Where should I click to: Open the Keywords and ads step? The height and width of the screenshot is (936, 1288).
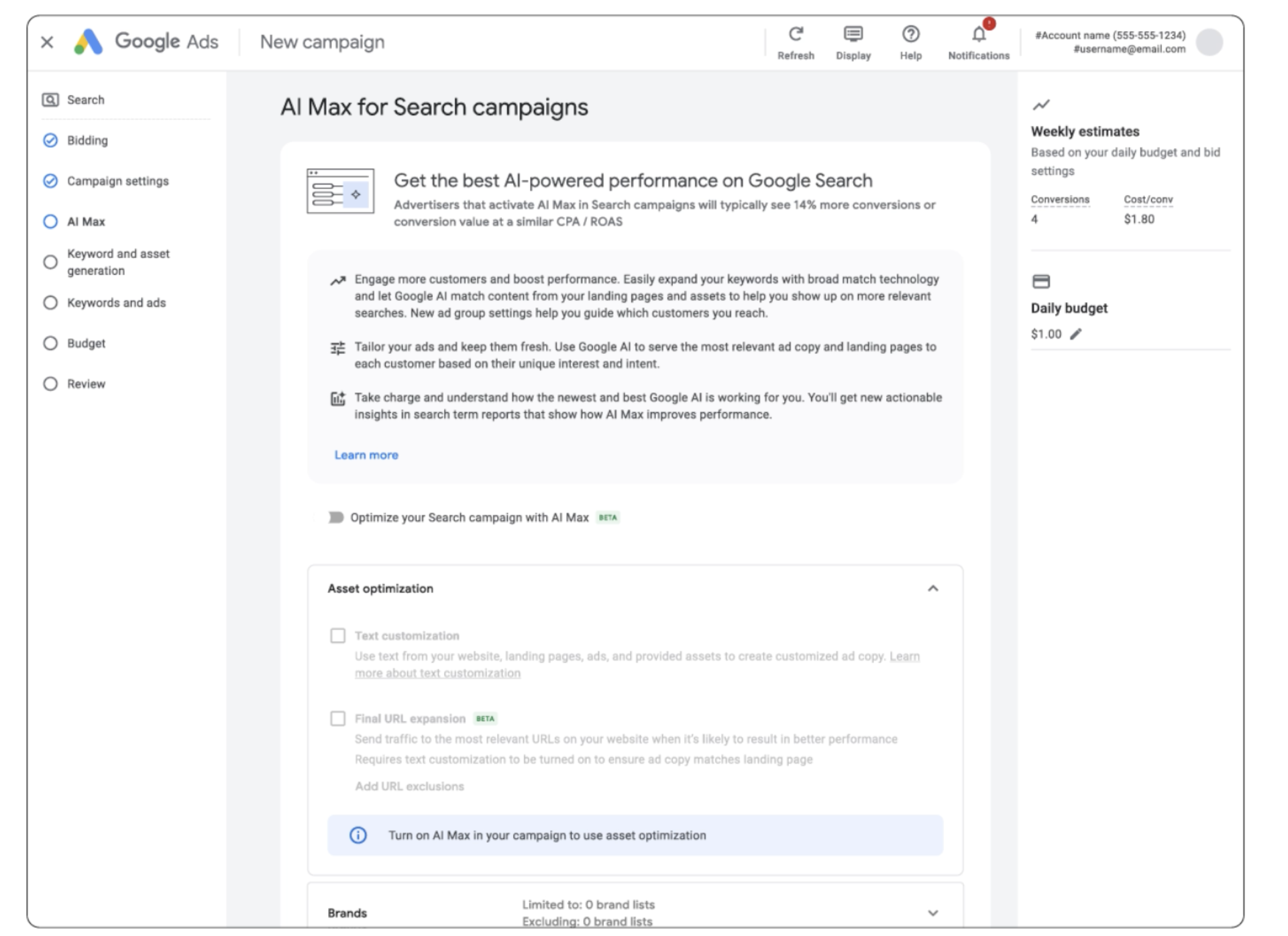pyautogui.click(x=104, y=302)
